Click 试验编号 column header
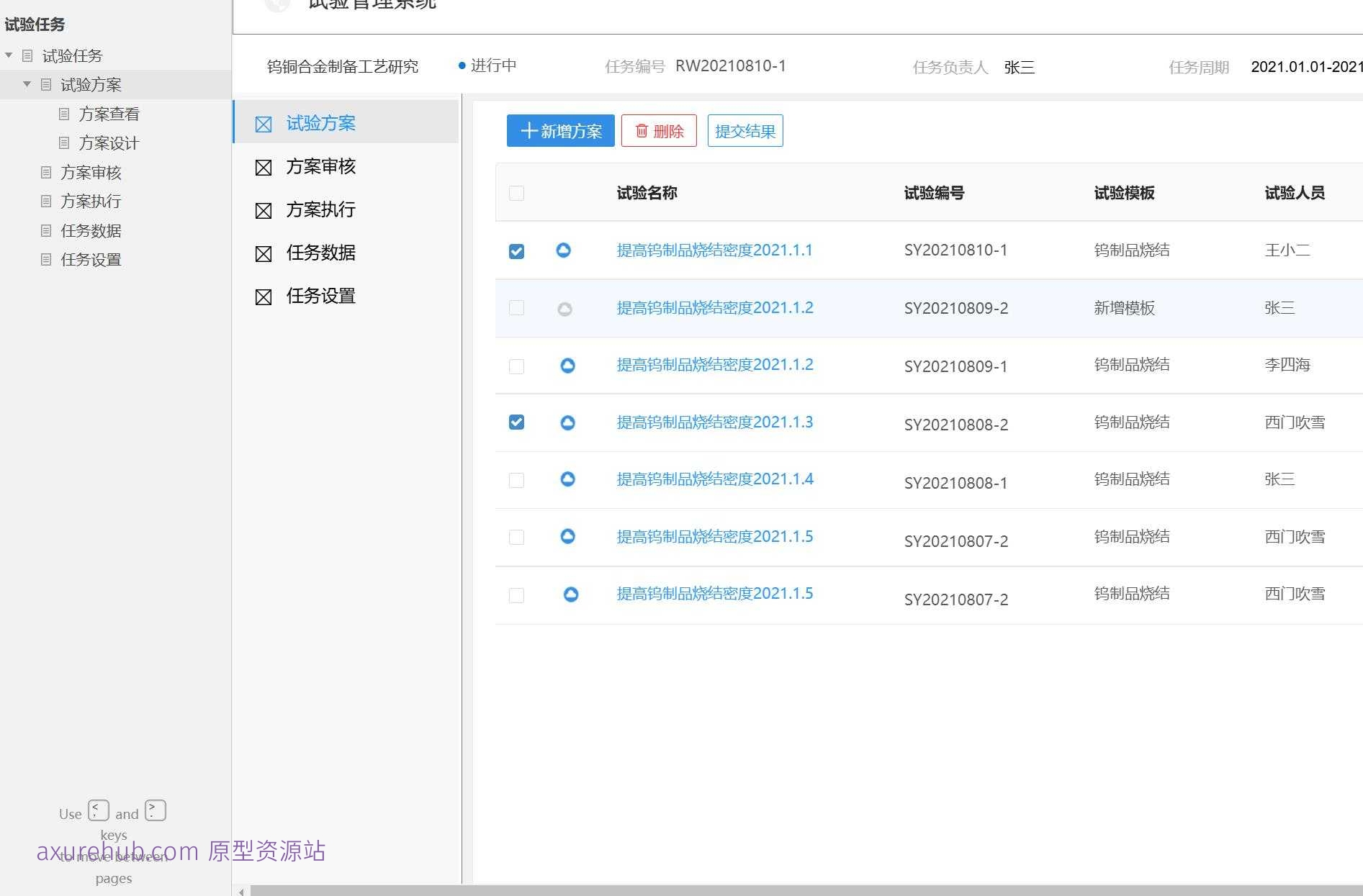 934,193
